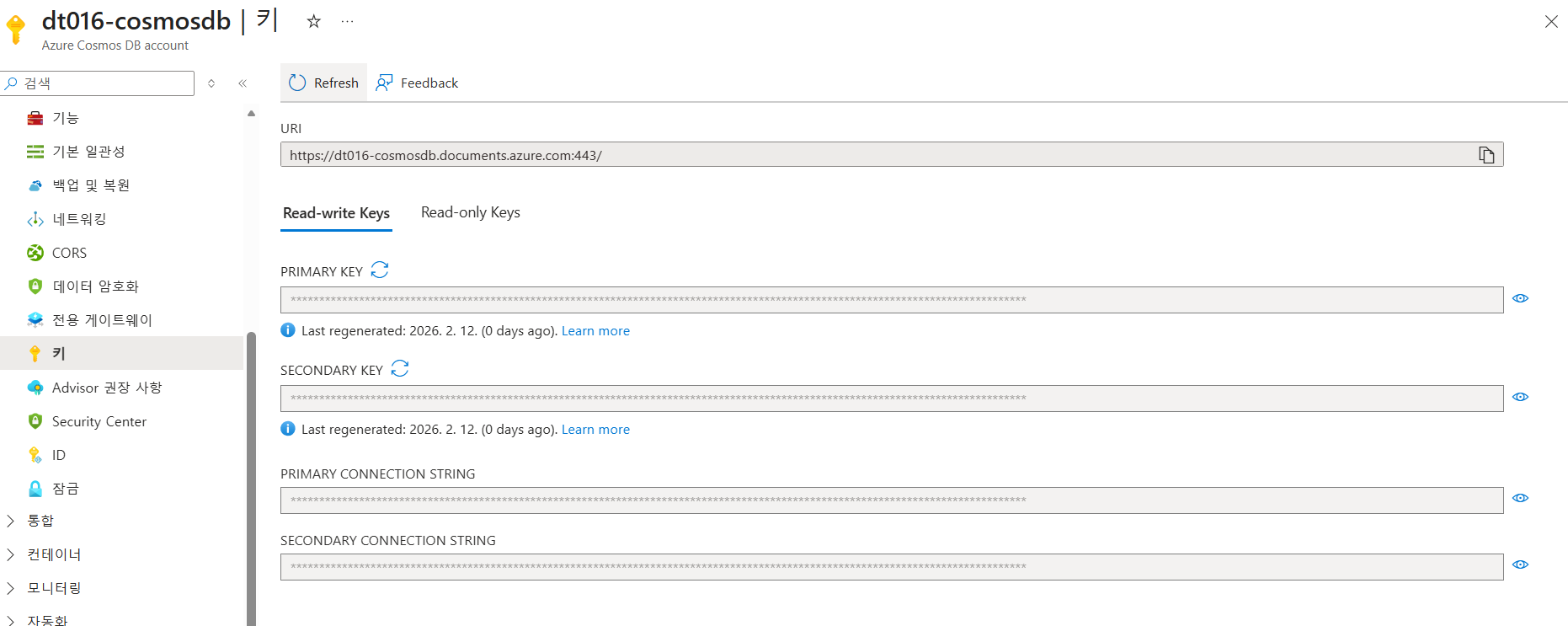Click the Cosmos DB key logo icon
This screenshot has width=1568, height=626.
(x=15, y=29)
